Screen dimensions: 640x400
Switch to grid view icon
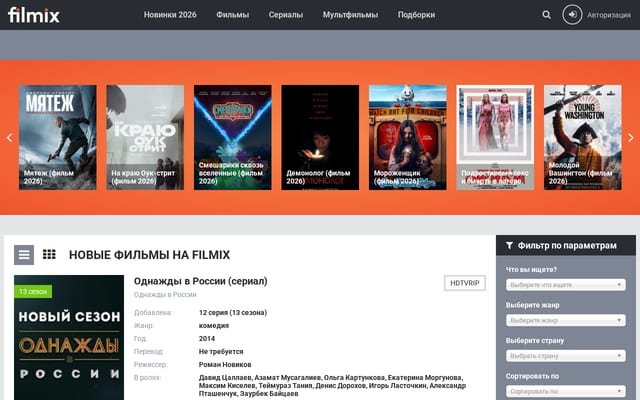49,254
